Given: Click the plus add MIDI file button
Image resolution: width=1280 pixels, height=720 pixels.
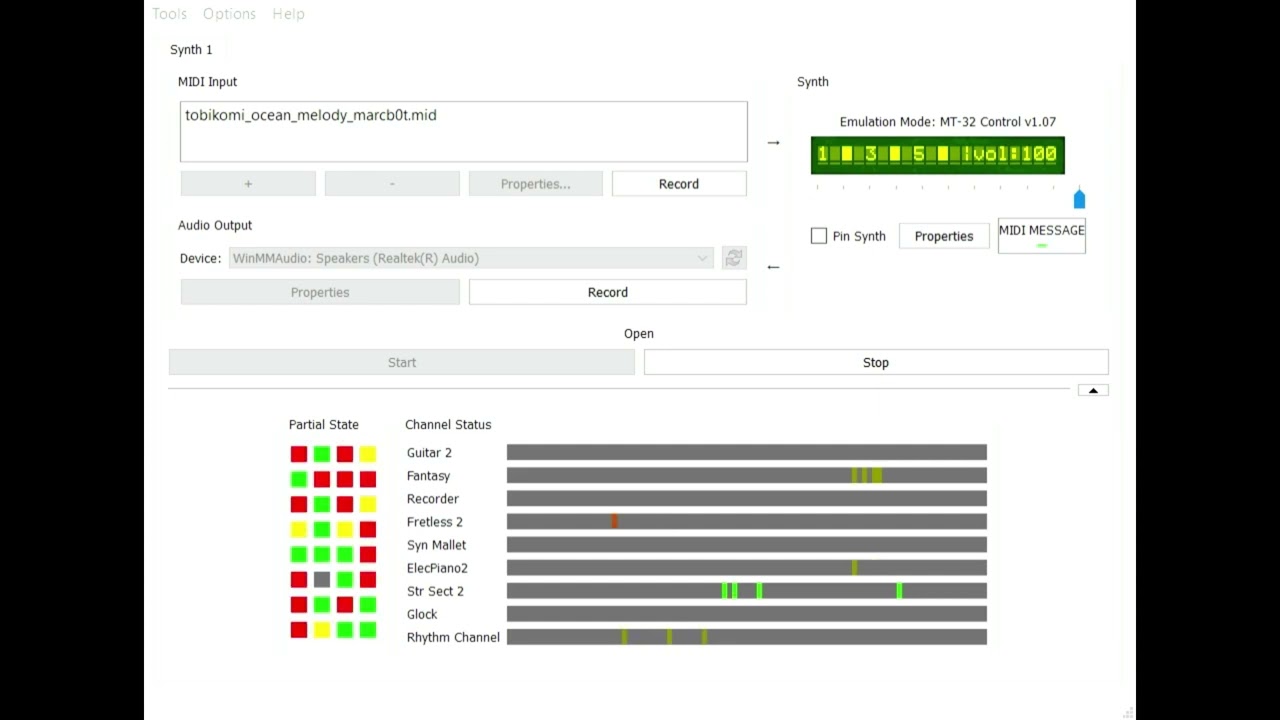Looking at the screenshot, I should pyautogui.click(x=248, y=184).
